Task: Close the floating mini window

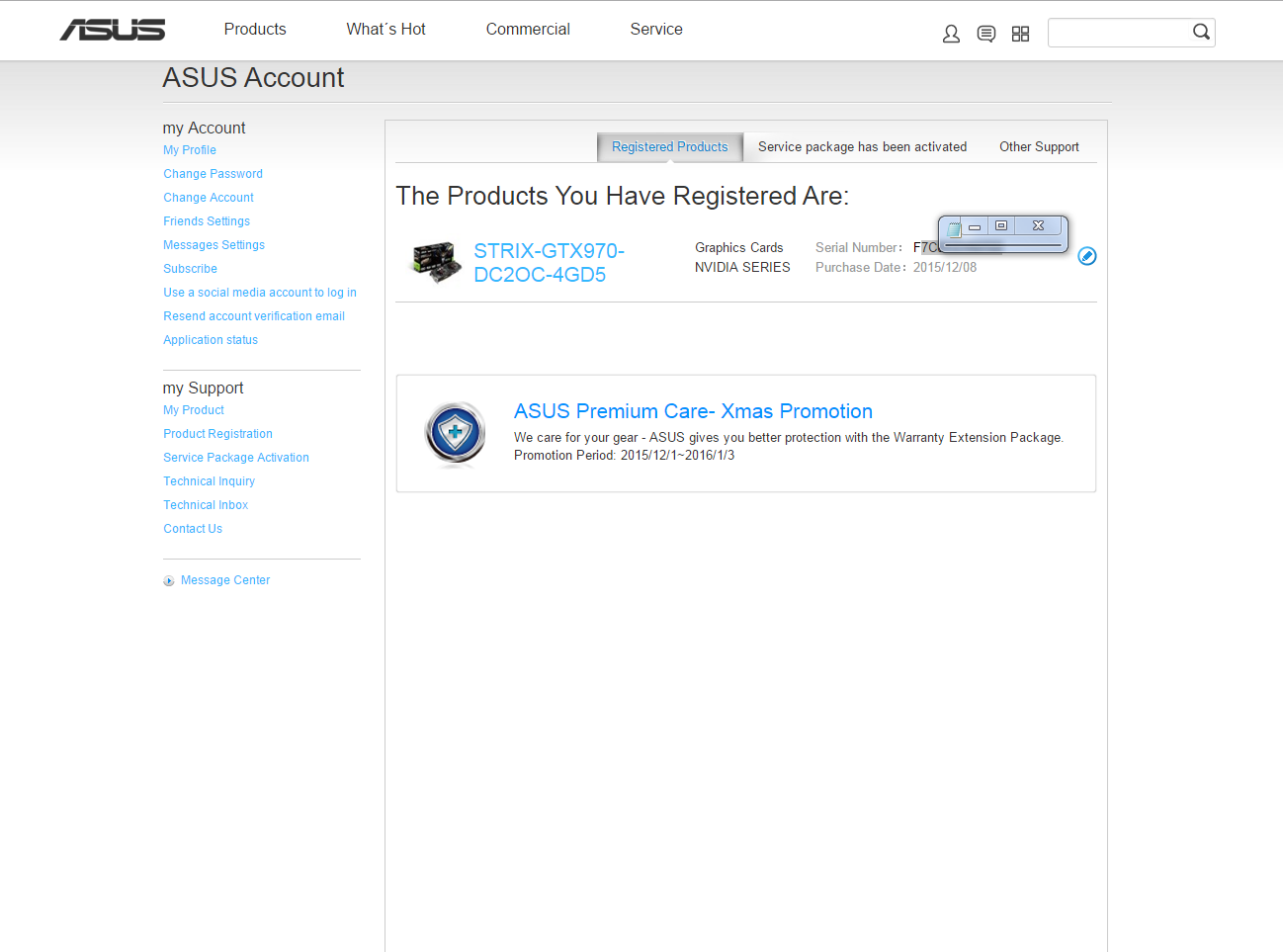Action: pos(1039,225)
